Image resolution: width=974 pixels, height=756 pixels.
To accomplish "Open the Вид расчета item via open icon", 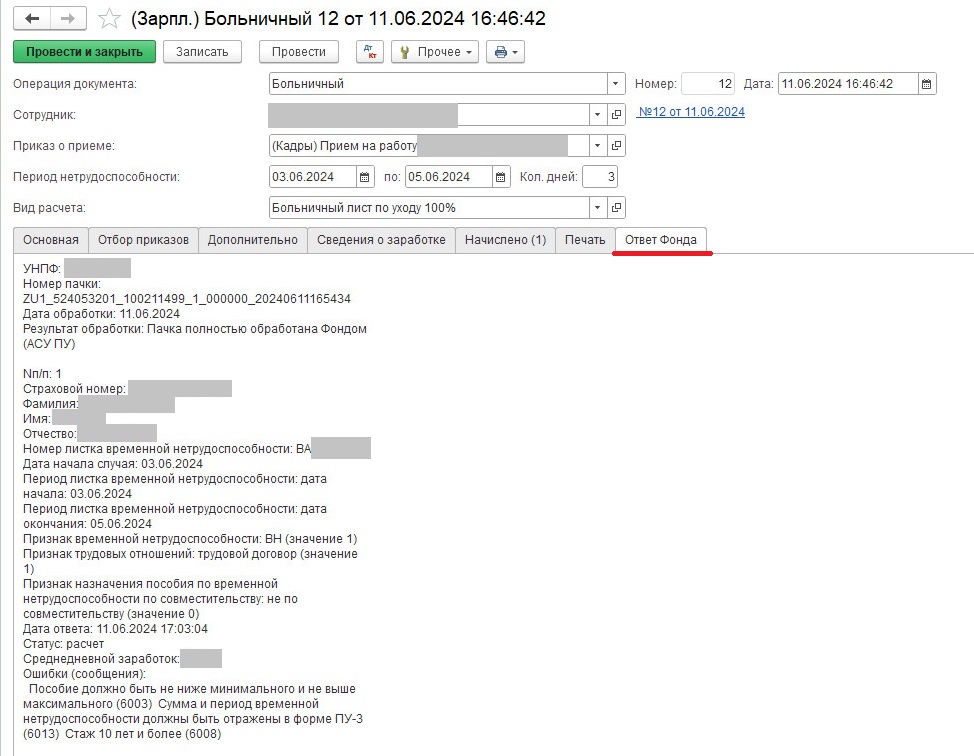I will [617, 208].
